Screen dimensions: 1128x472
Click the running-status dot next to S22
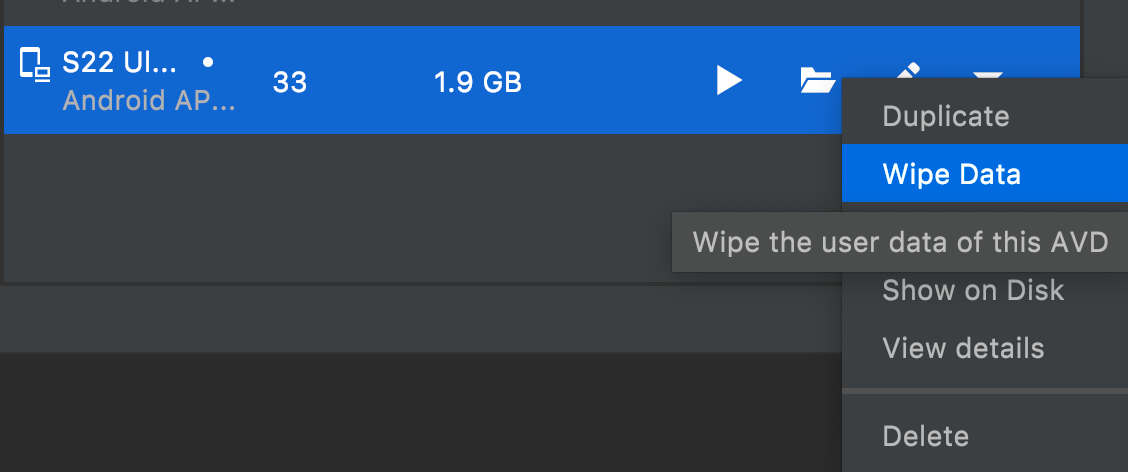(208, 63)
